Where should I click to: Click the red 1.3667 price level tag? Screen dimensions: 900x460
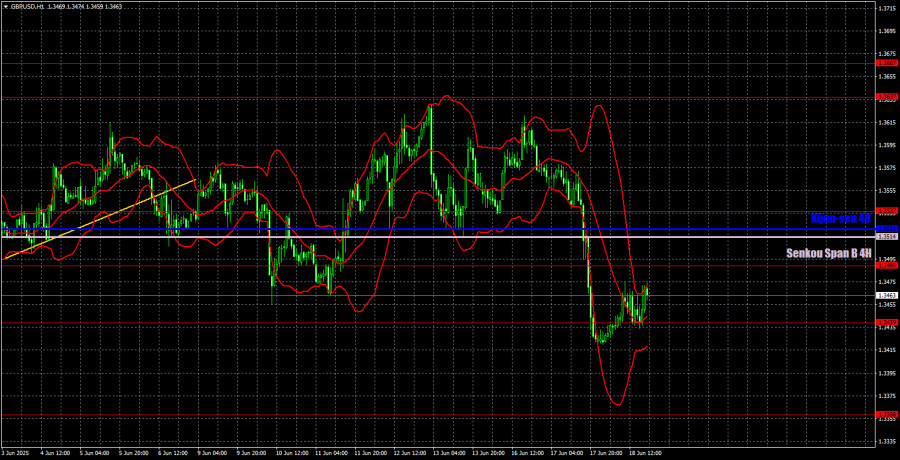point(887,63)
